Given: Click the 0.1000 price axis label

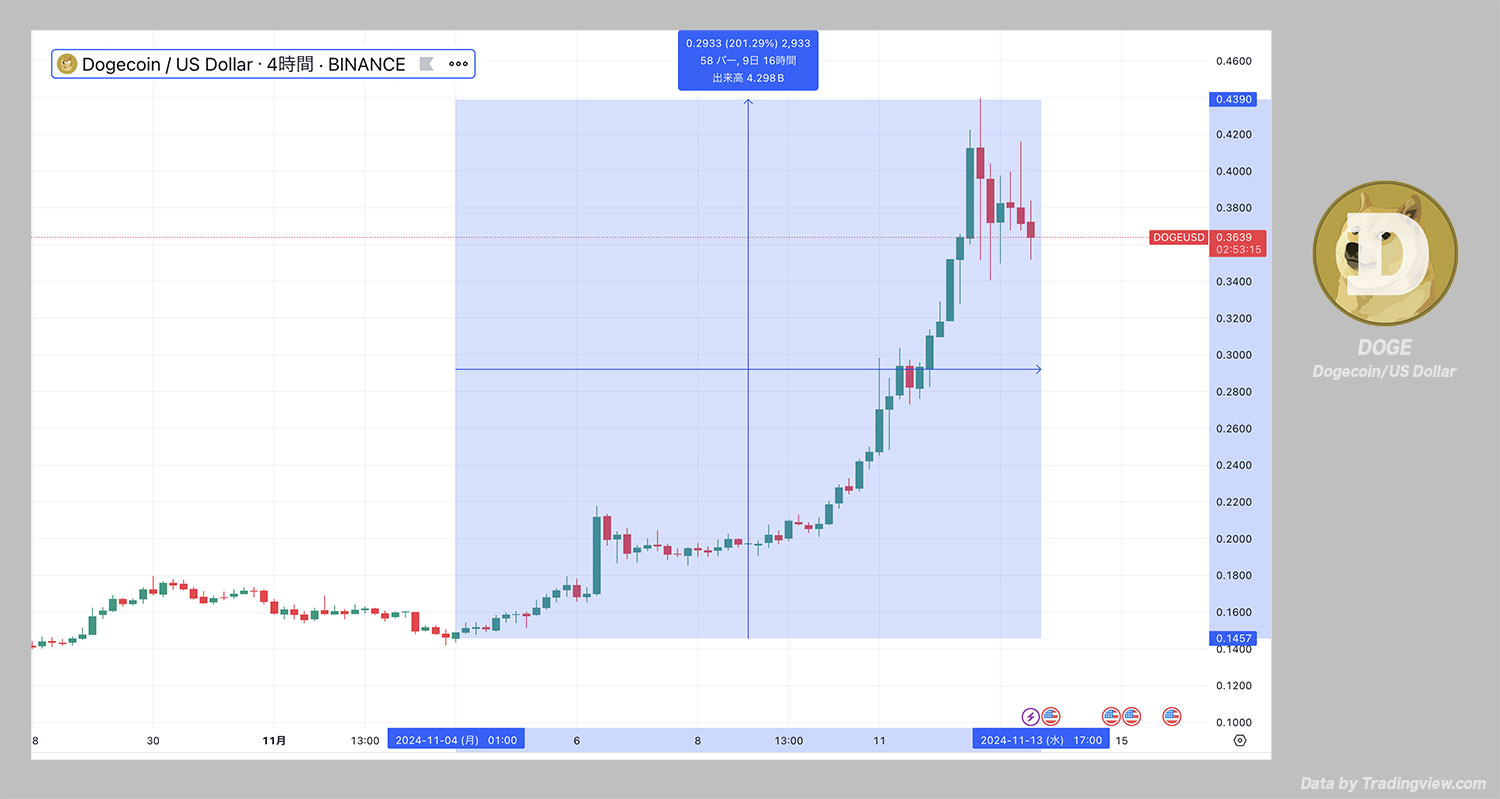Looking at the screenshot, I should click(x=1233, y=722).
